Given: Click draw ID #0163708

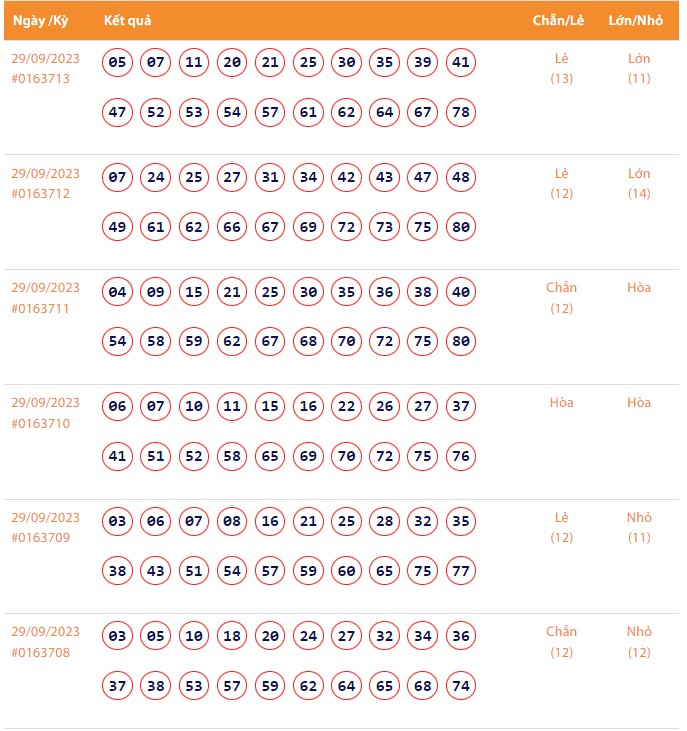Looking at the screenshot, I should coord(41,652).
